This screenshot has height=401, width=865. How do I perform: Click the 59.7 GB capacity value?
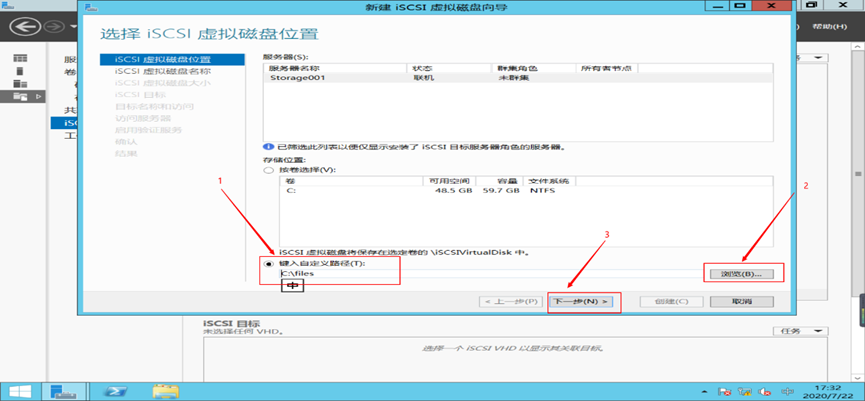point(500,190)
